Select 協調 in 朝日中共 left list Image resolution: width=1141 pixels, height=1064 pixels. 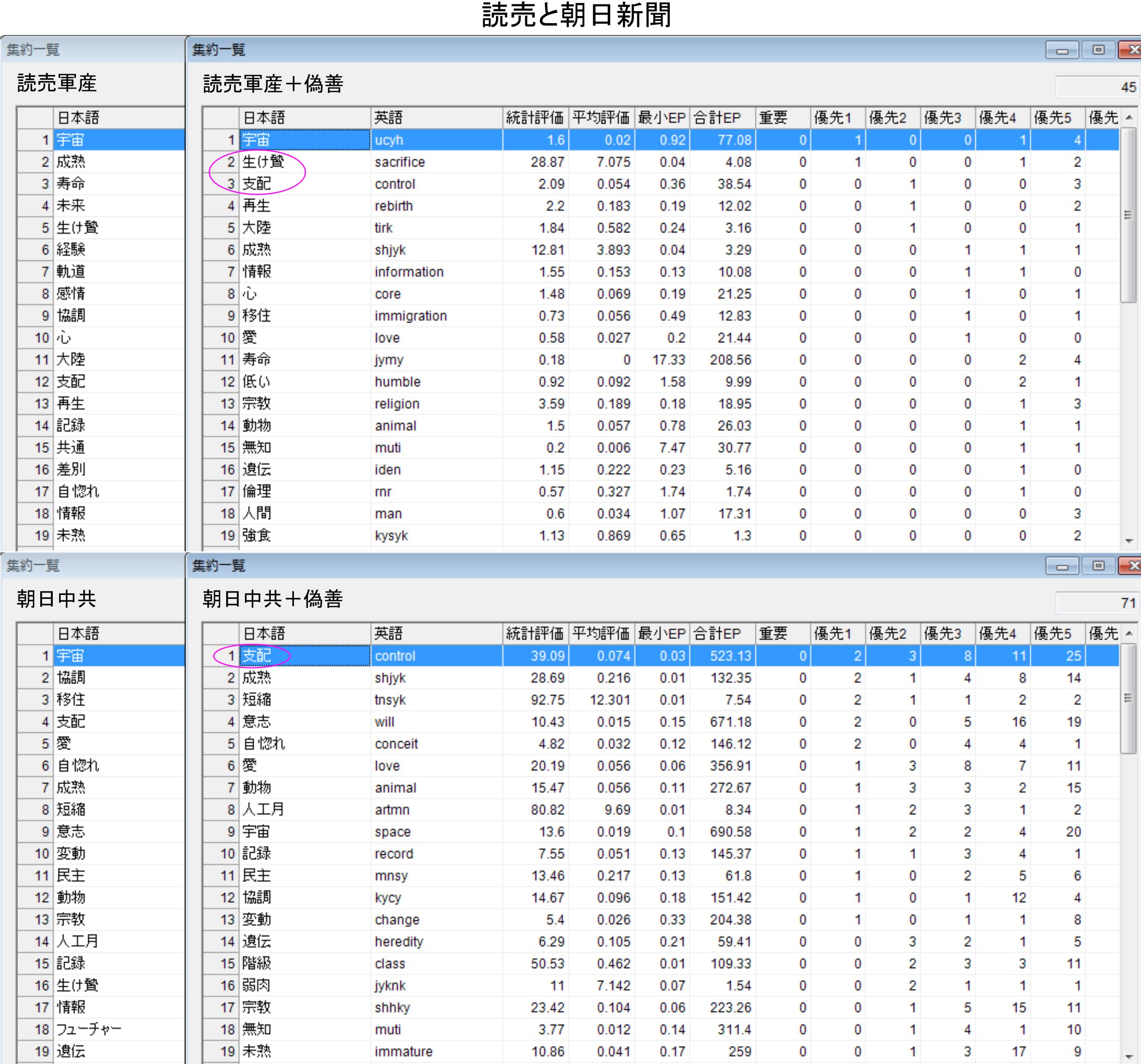coord(71,678)
